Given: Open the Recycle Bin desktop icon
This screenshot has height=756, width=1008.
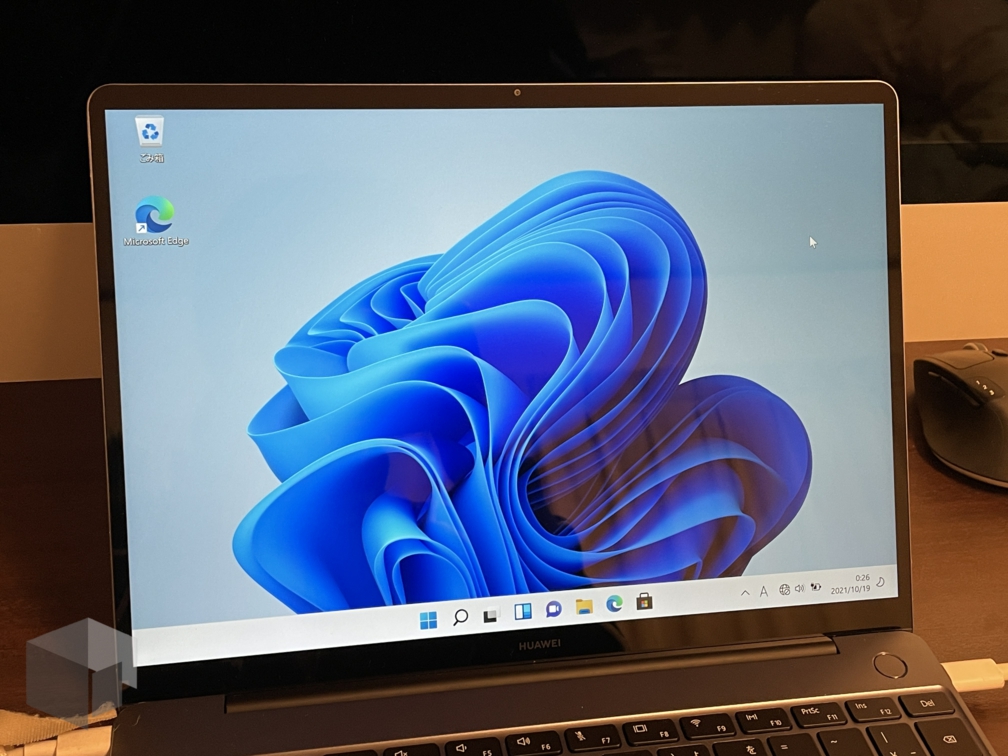Looking at the screenshot, I should 150,138.
